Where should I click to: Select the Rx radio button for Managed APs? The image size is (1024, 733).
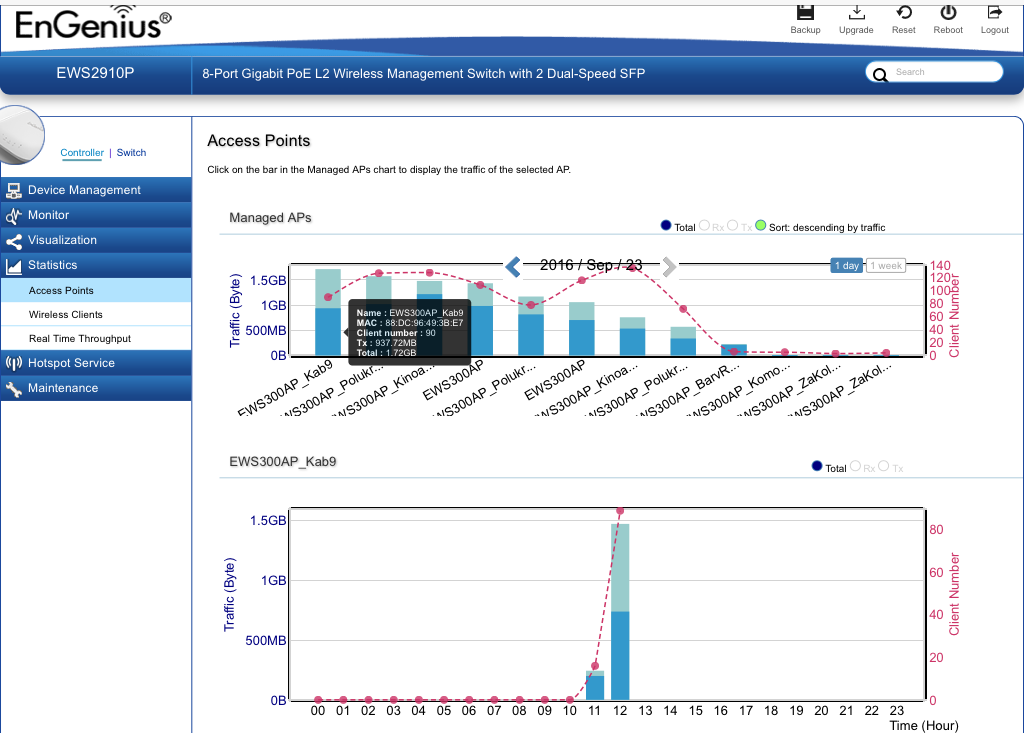tap(704, 225)
